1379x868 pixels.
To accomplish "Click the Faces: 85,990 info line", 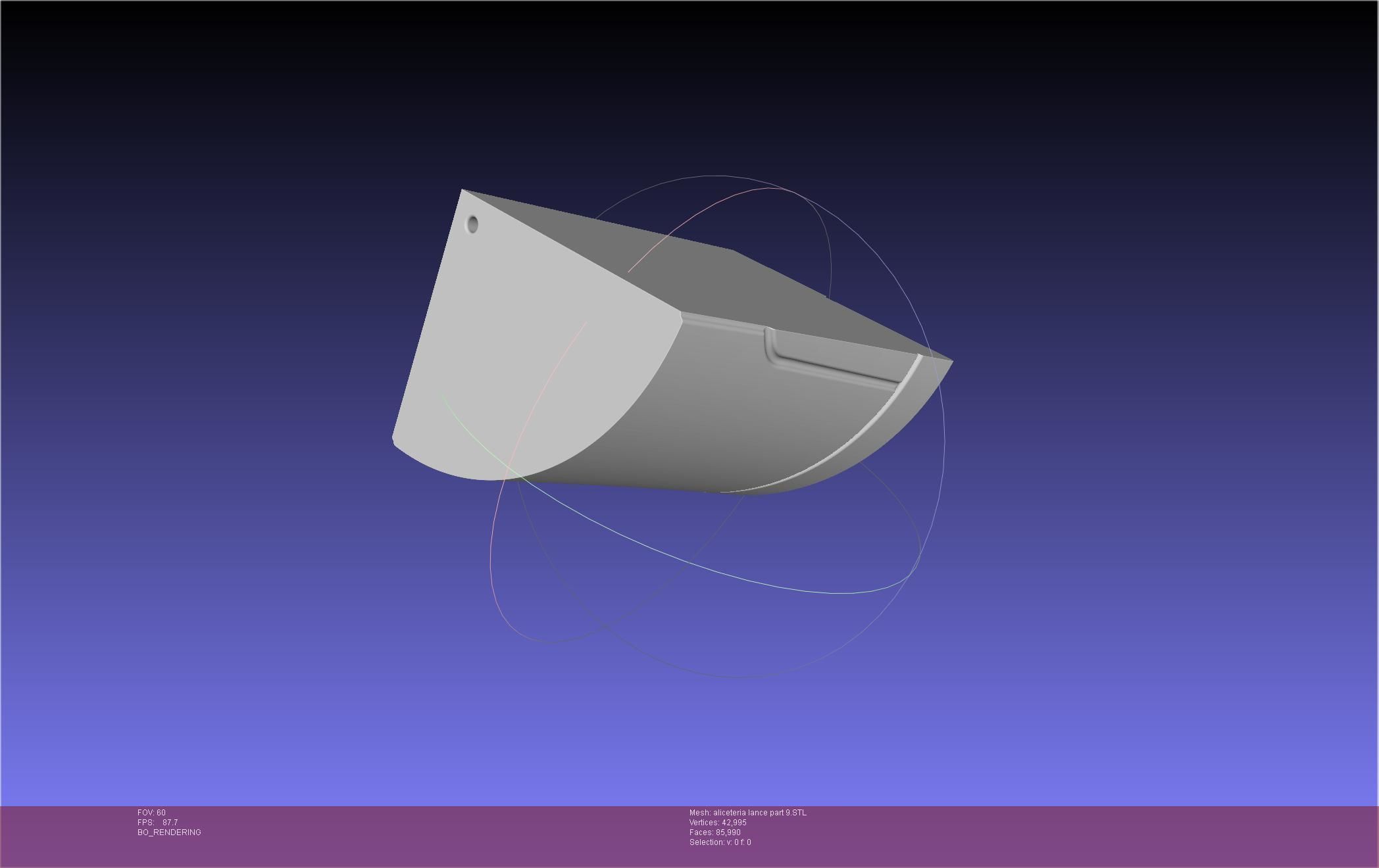I will pos(715,832).
